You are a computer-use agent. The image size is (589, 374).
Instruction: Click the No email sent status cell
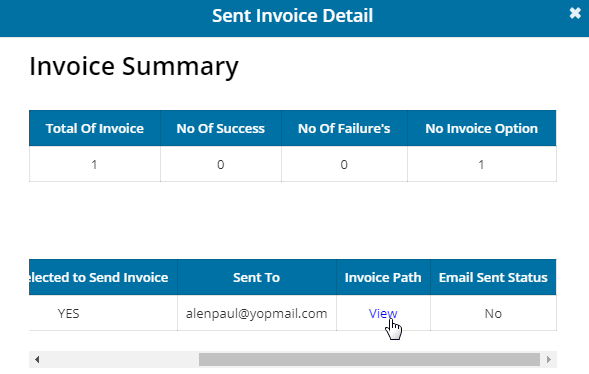click(493, 313)
